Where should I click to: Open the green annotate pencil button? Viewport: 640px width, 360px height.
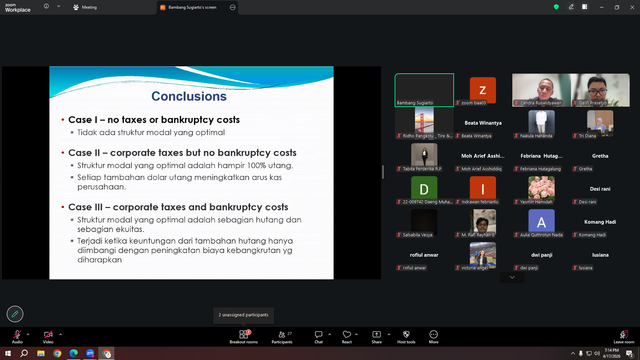(x=15, y=314)
